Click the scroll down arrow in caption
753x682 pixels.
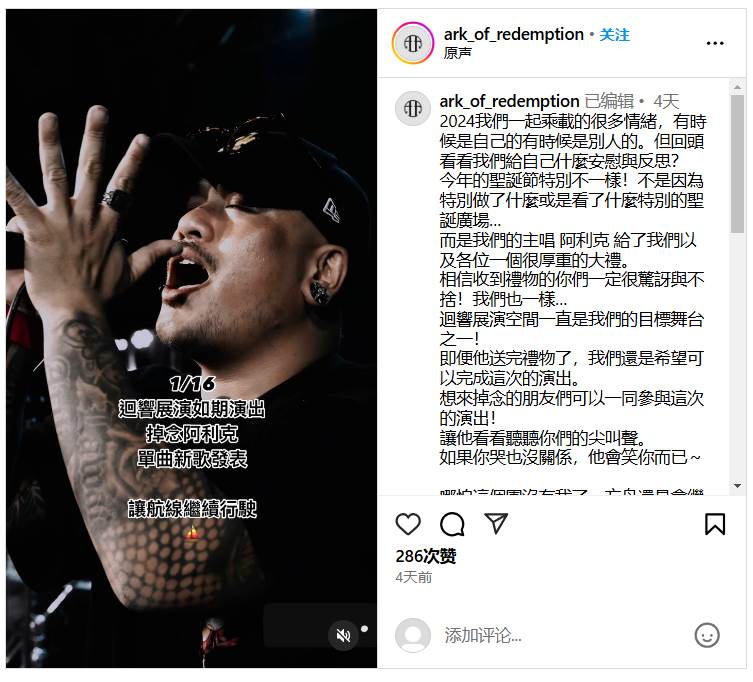pos(737,486)
